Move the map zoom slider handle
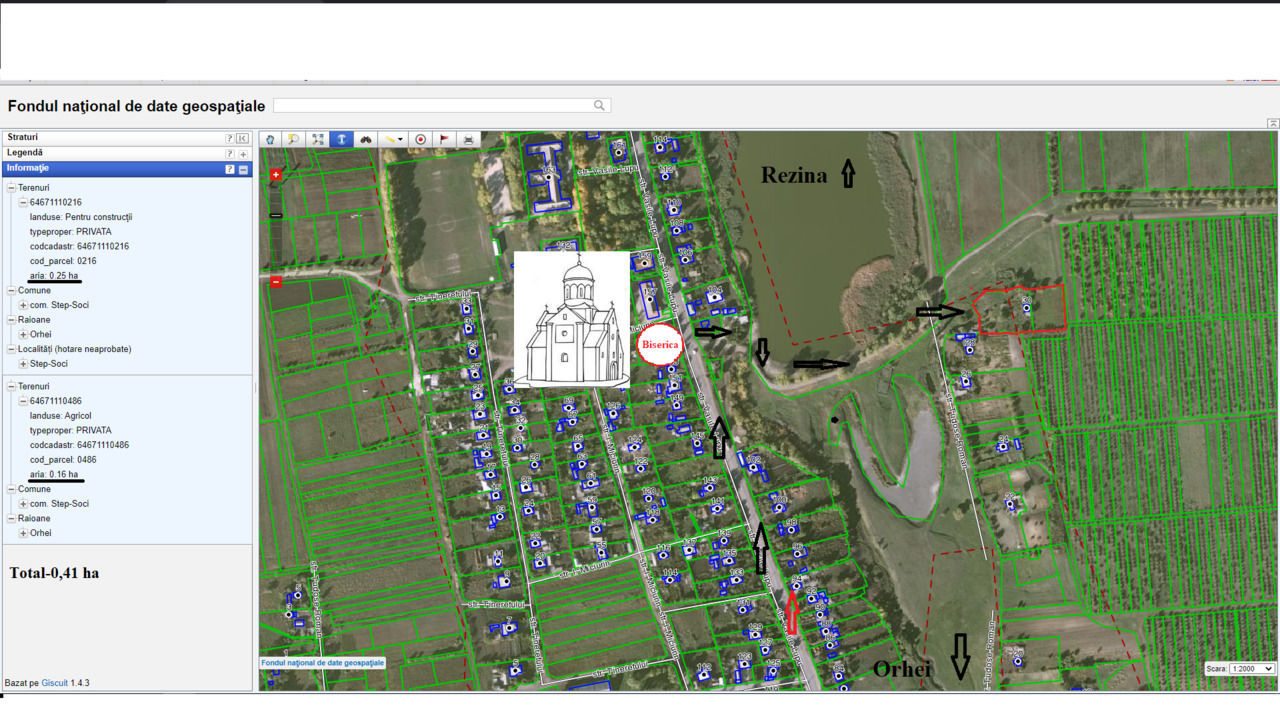The width and height of the screenshot is (1280, 720). (x=276, y=215)
